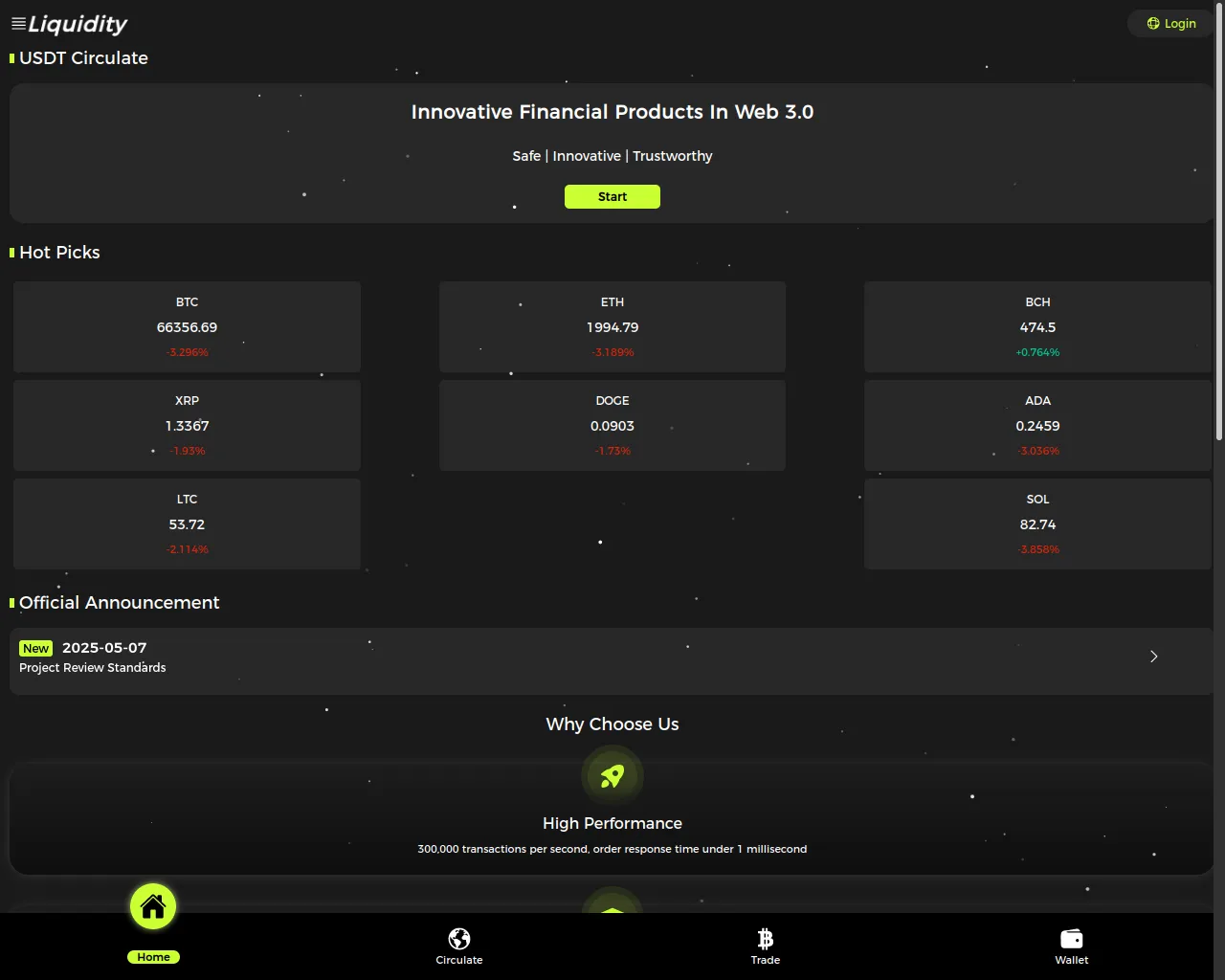Expand the Project Review Standards announcement arrow

click(1154, 657)
